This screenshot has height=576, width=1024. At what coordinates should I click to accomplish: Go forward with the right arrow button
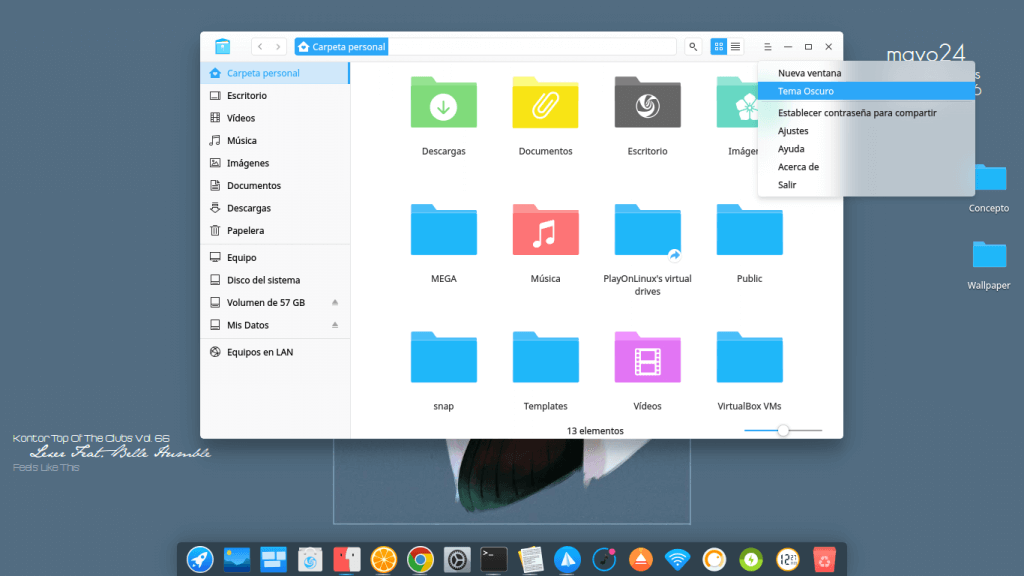click(x=278, y=47)
